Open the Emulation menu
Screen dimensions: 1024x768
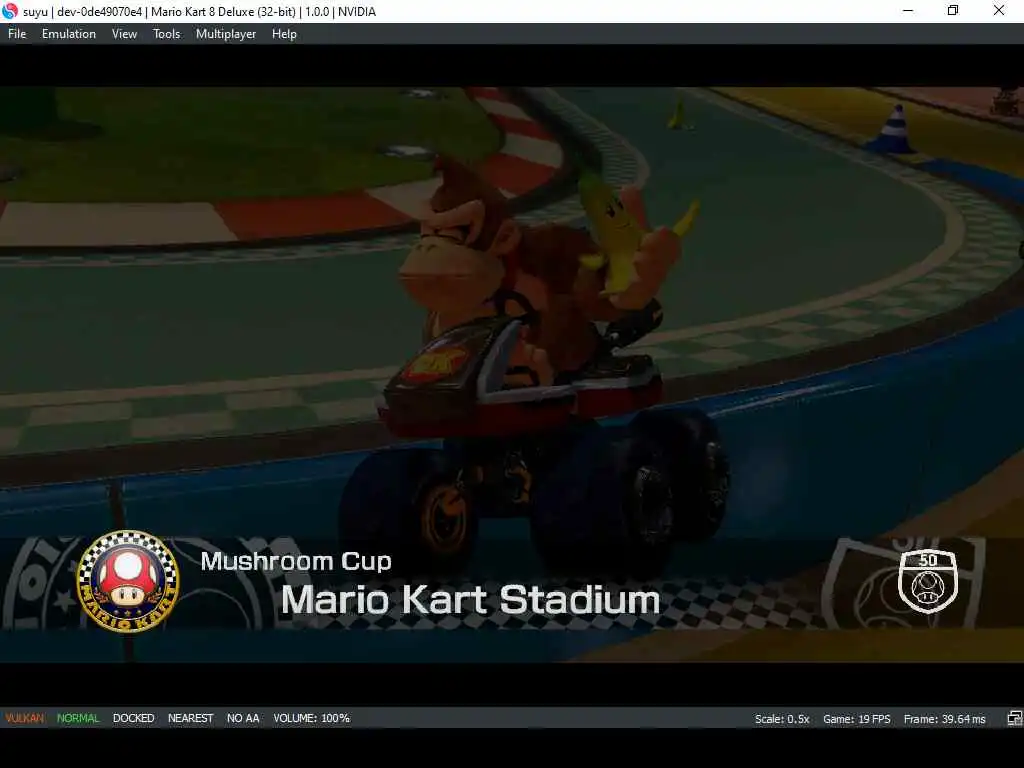point(69,34)
